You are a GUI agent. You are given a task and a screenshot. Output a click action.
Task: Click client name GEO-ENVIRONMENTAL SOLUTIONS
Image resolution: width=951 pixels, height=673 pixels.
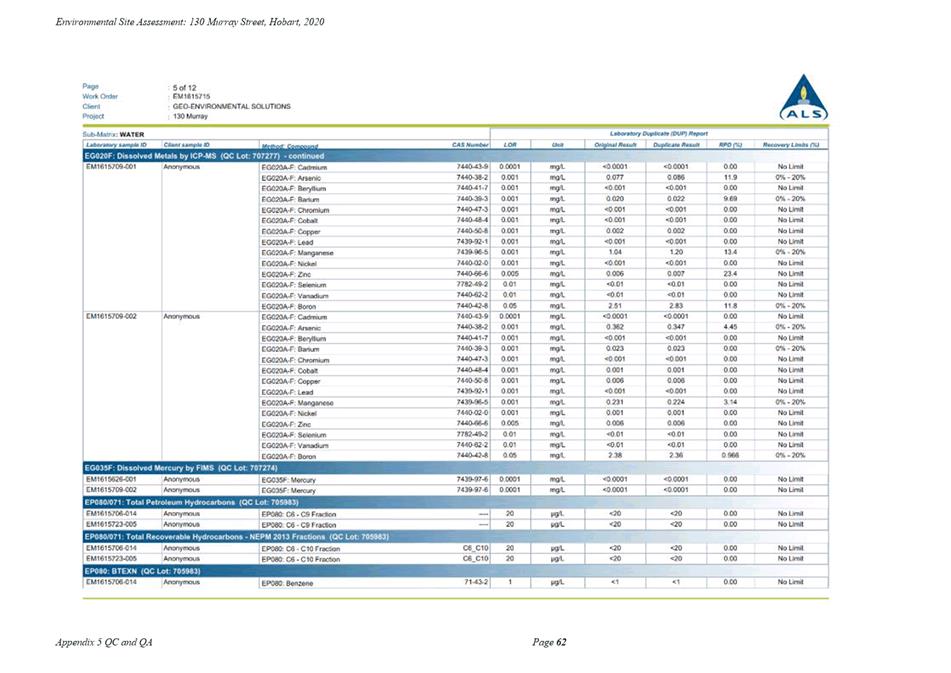click(x=231, y=106)
